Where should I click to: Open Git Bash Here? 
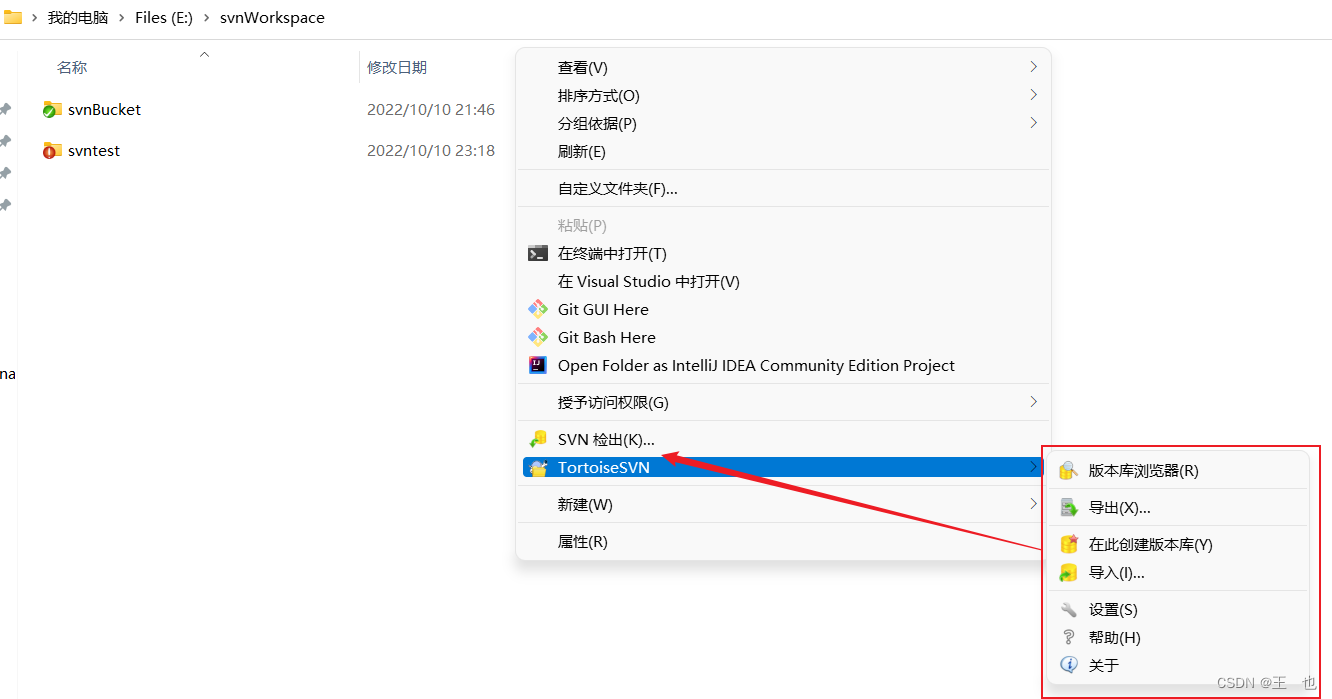(606, 337)
